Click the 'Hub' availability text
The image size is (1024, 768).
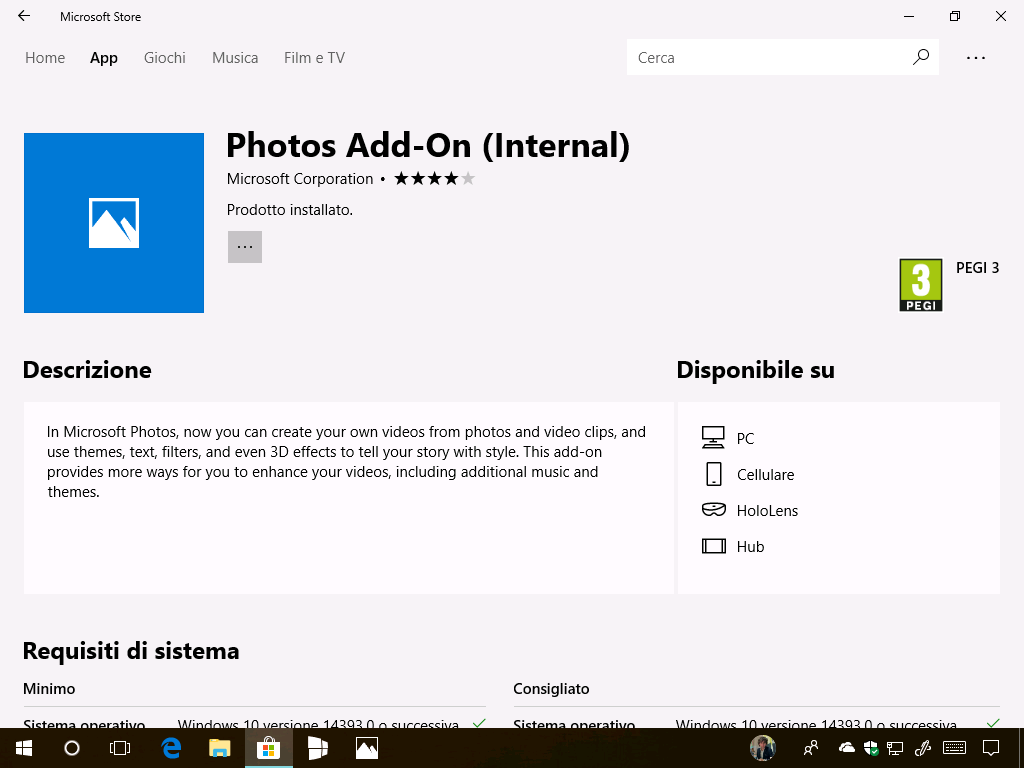click(x=750, y=547)
